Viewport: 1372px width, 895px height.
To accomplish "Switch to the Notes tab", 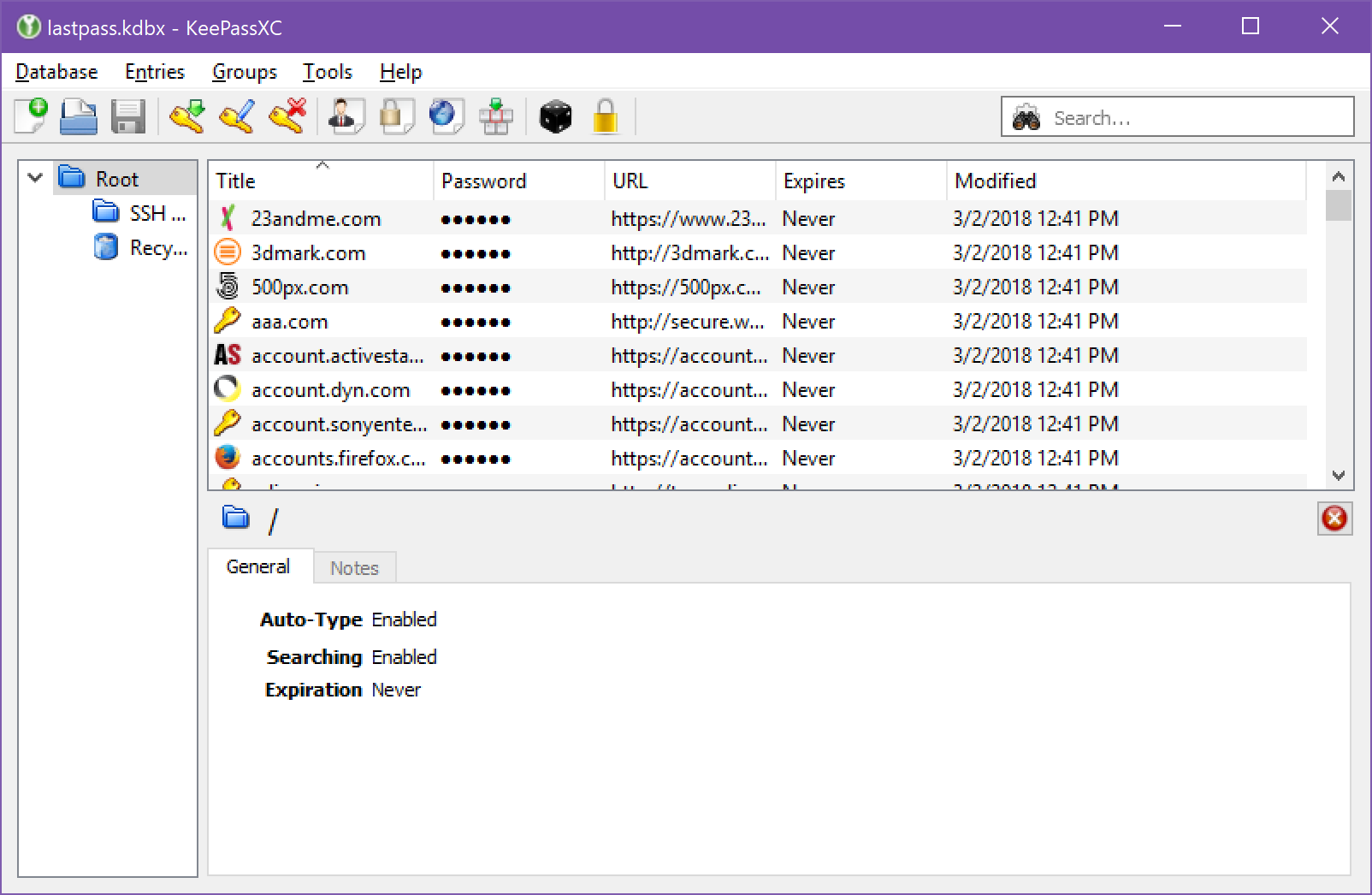I will click(354, 568).
